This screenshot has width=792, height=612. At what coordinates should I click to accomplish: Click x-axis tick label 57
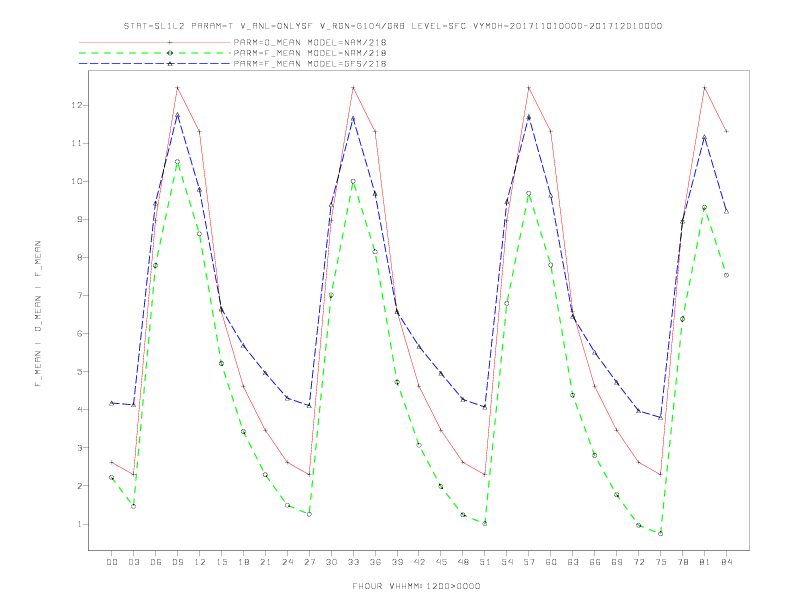(x=529, y=562)
